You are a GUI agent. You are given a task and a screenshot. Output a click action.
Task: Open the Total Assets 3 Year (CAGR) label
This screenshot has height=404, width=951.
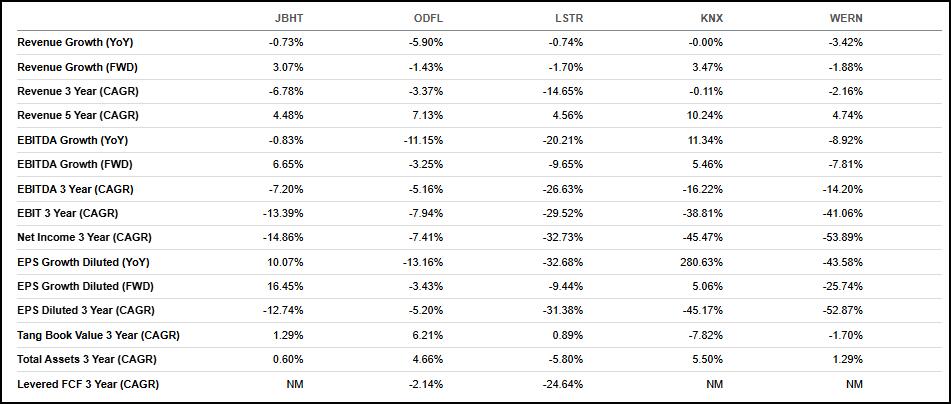(87, 359)
